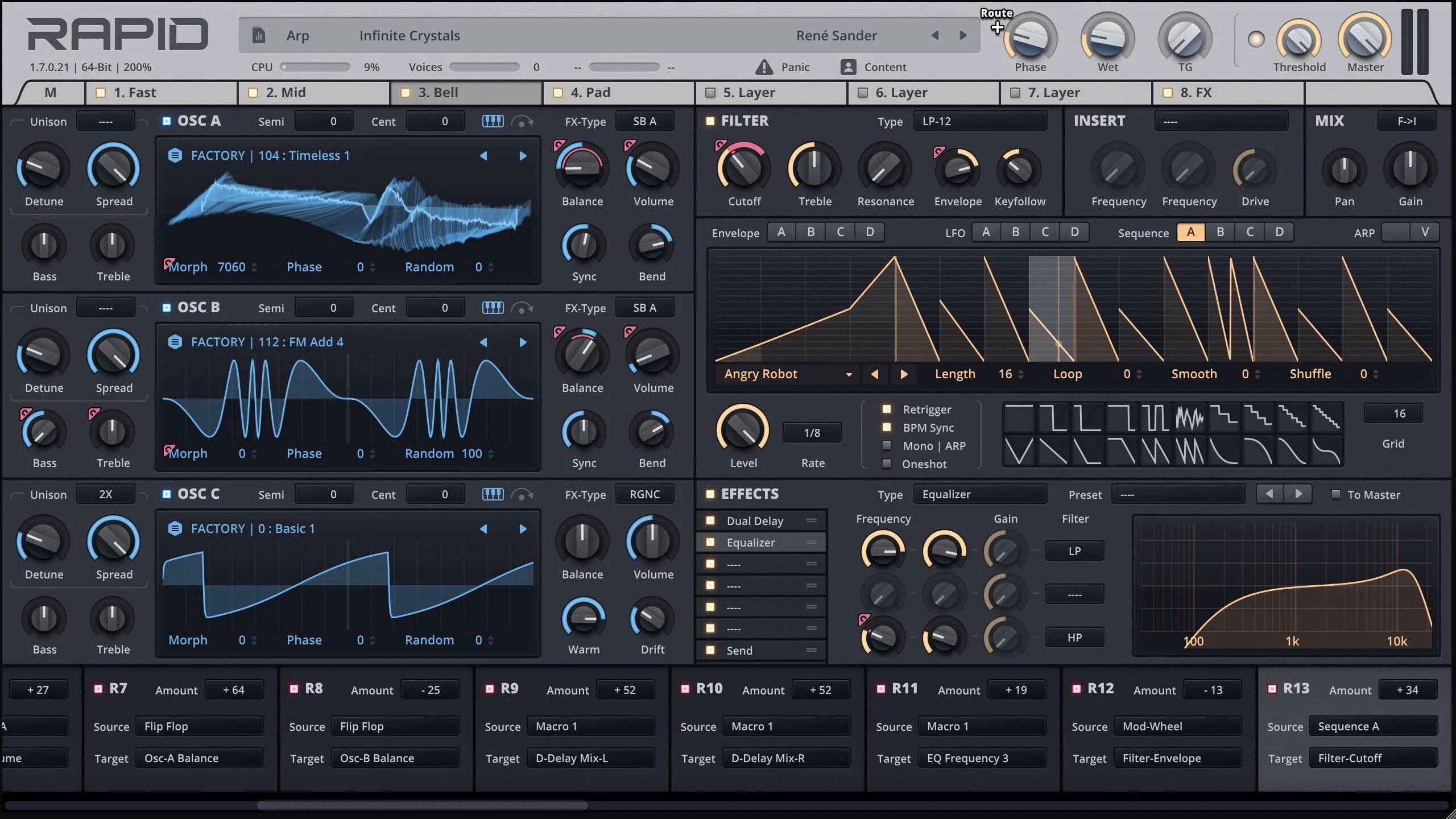
Task: Check the To Master option
Action: pos(1336,494)
